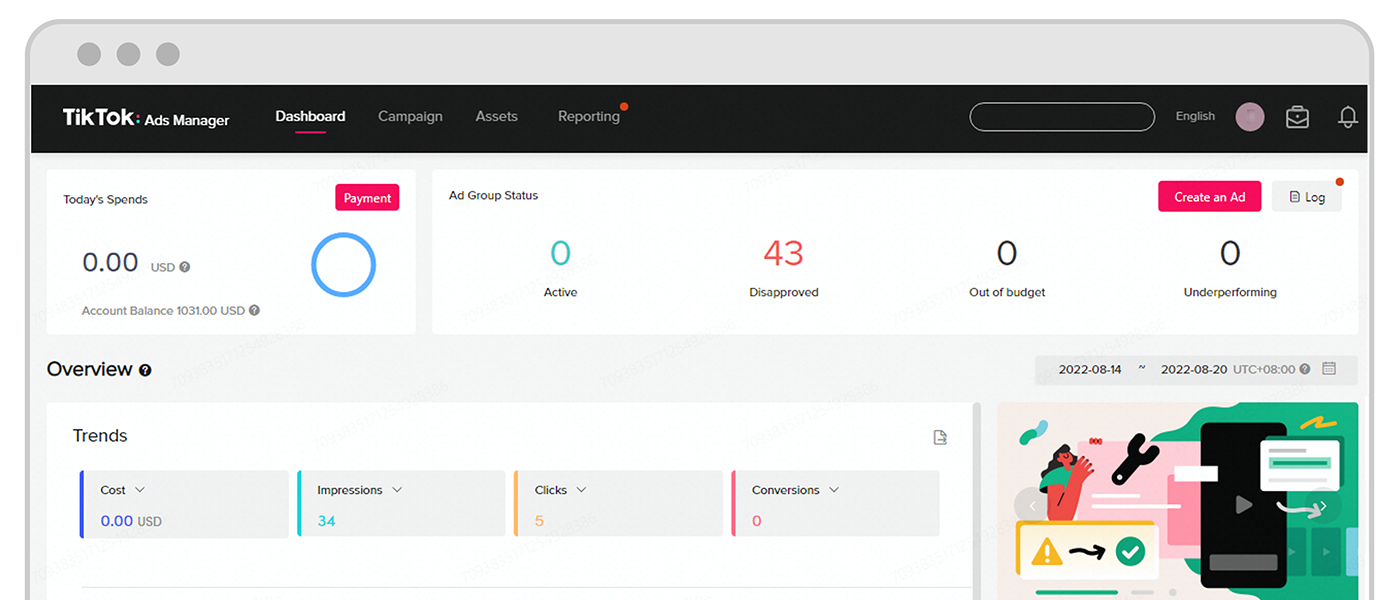Click the Trends export report icon
Viewport: 1400px width, 600px height.
tap(939, 437)
